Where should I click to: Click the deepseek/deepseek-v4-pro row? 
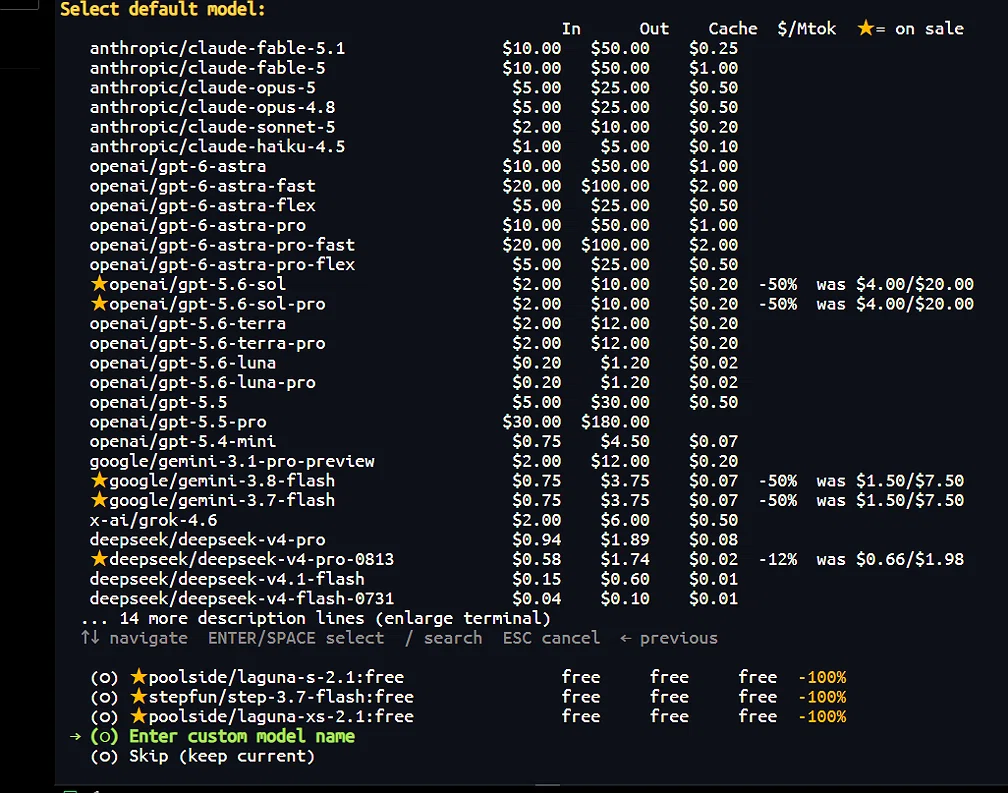tap(414, 540)
